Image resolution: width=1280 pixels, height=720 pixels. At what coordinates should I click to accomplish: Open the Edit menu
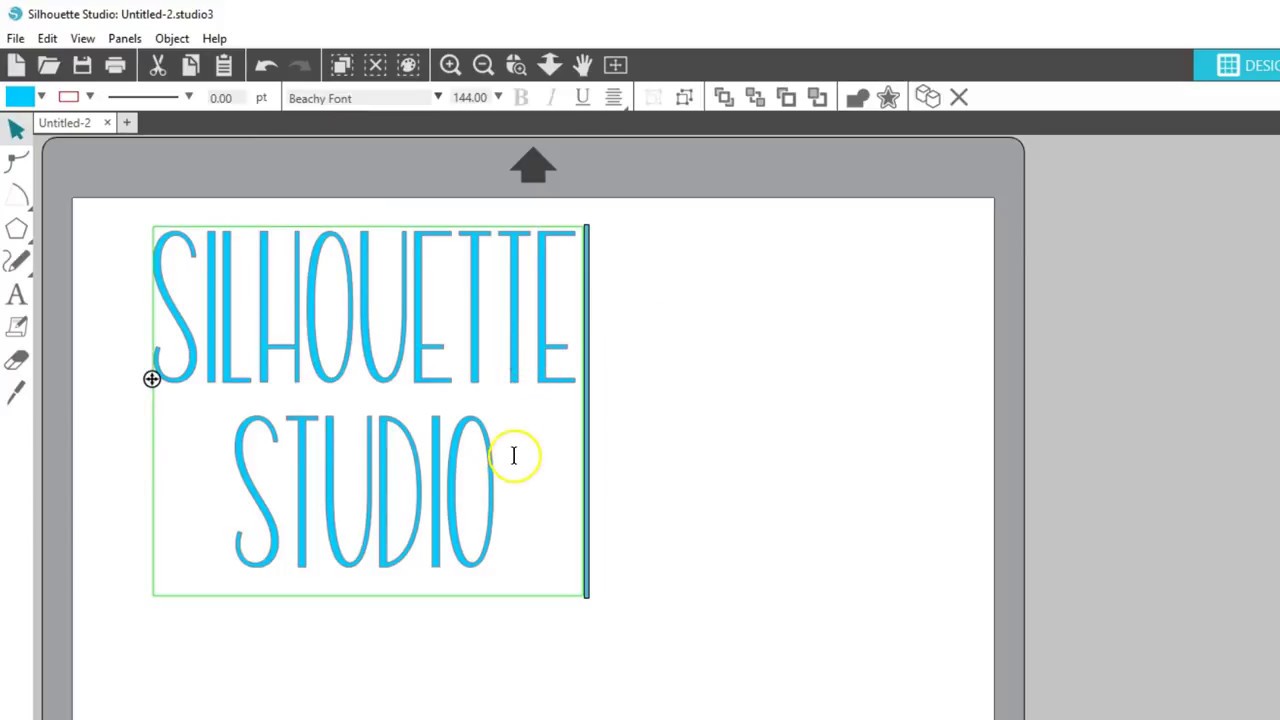[x=47, y=39]
